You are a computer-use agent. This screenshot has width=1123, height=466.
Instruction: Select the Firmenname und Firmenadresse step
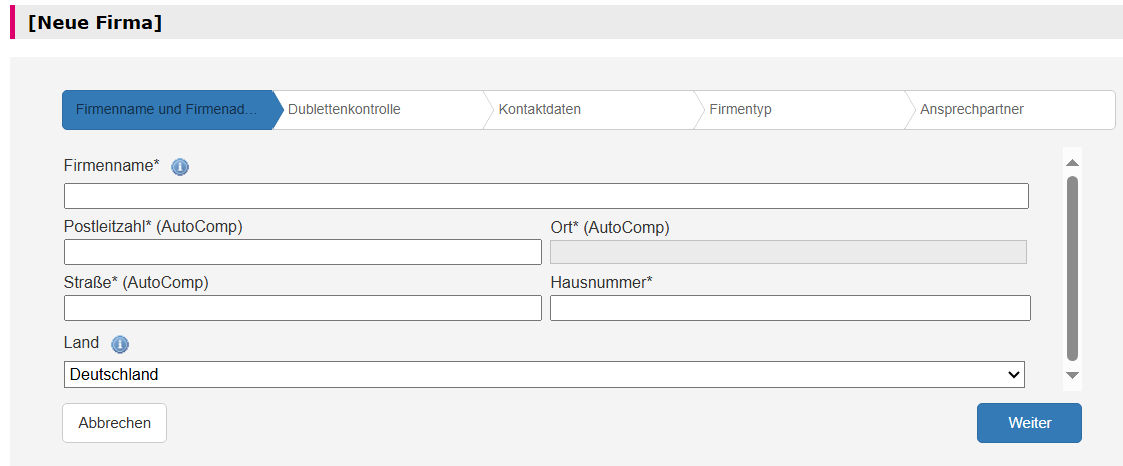(x=168, y=110)
